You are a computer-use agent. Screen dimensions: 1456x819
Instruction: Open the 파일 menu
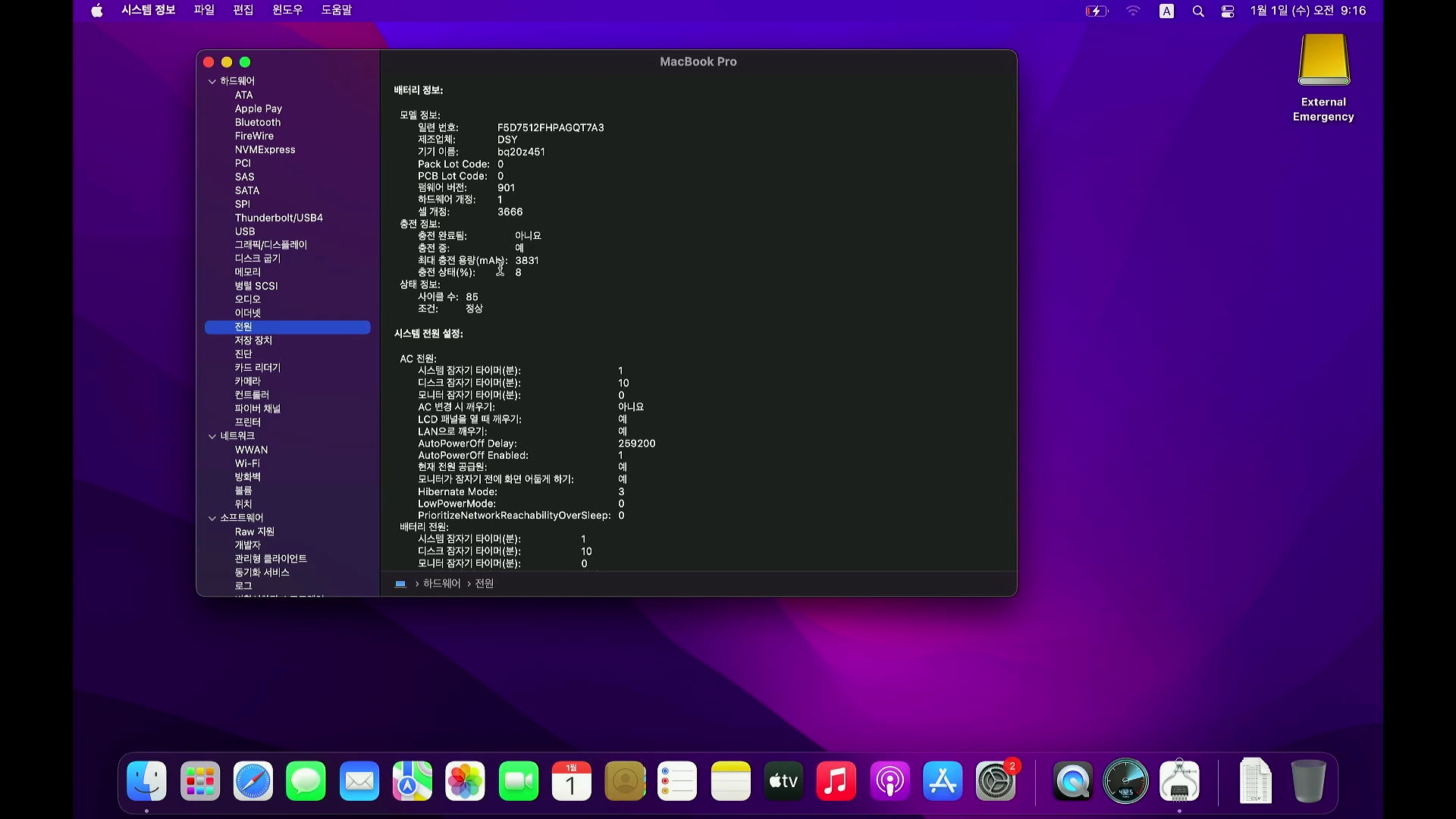204,10
